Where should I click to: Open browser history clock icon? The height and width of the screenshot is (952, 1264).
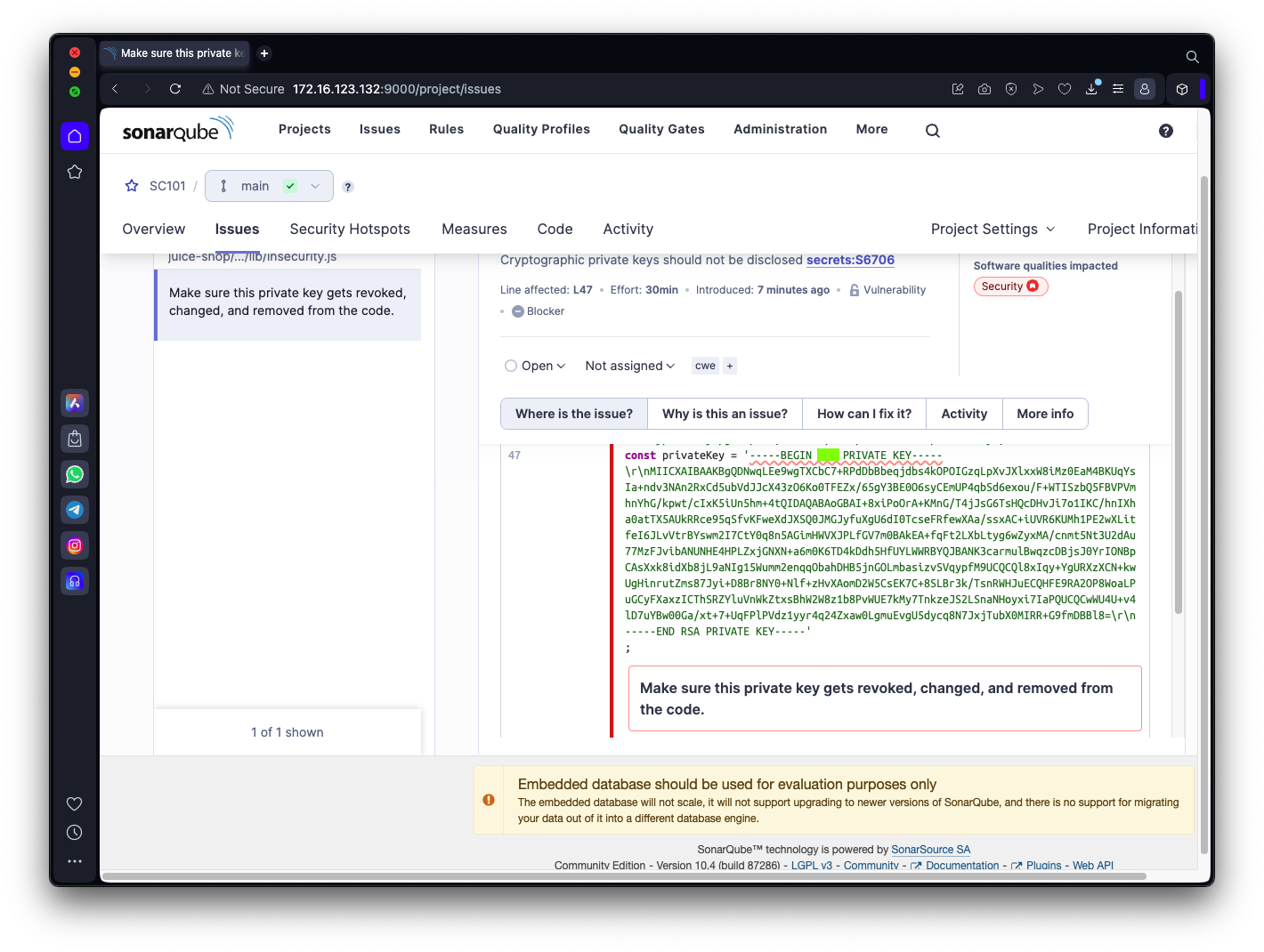coord(75,833)
